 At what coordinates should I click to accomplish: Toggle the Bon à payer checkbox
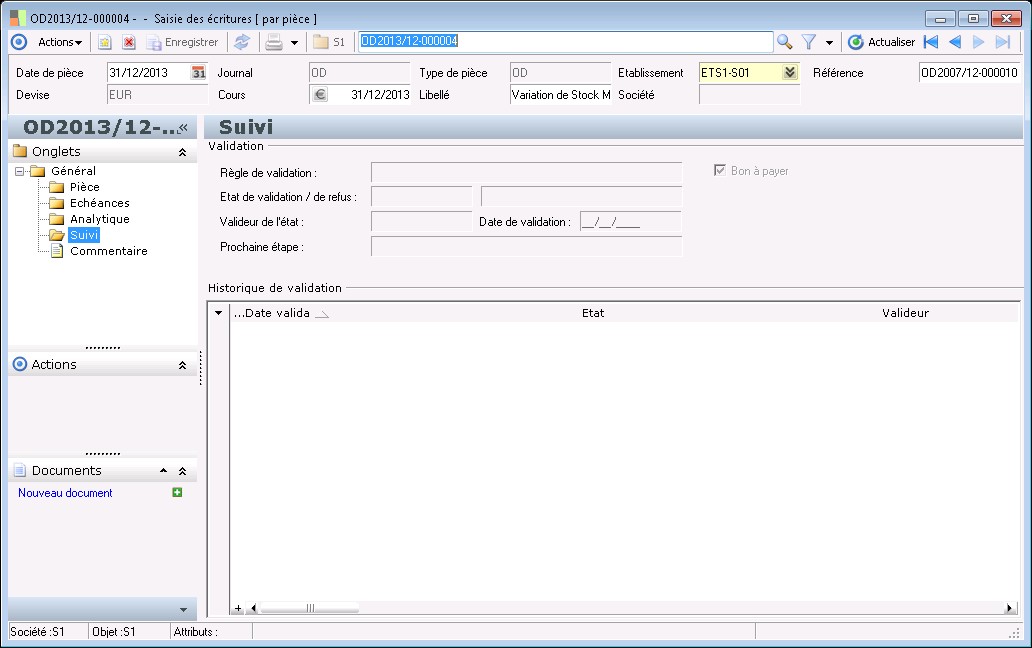719,171
